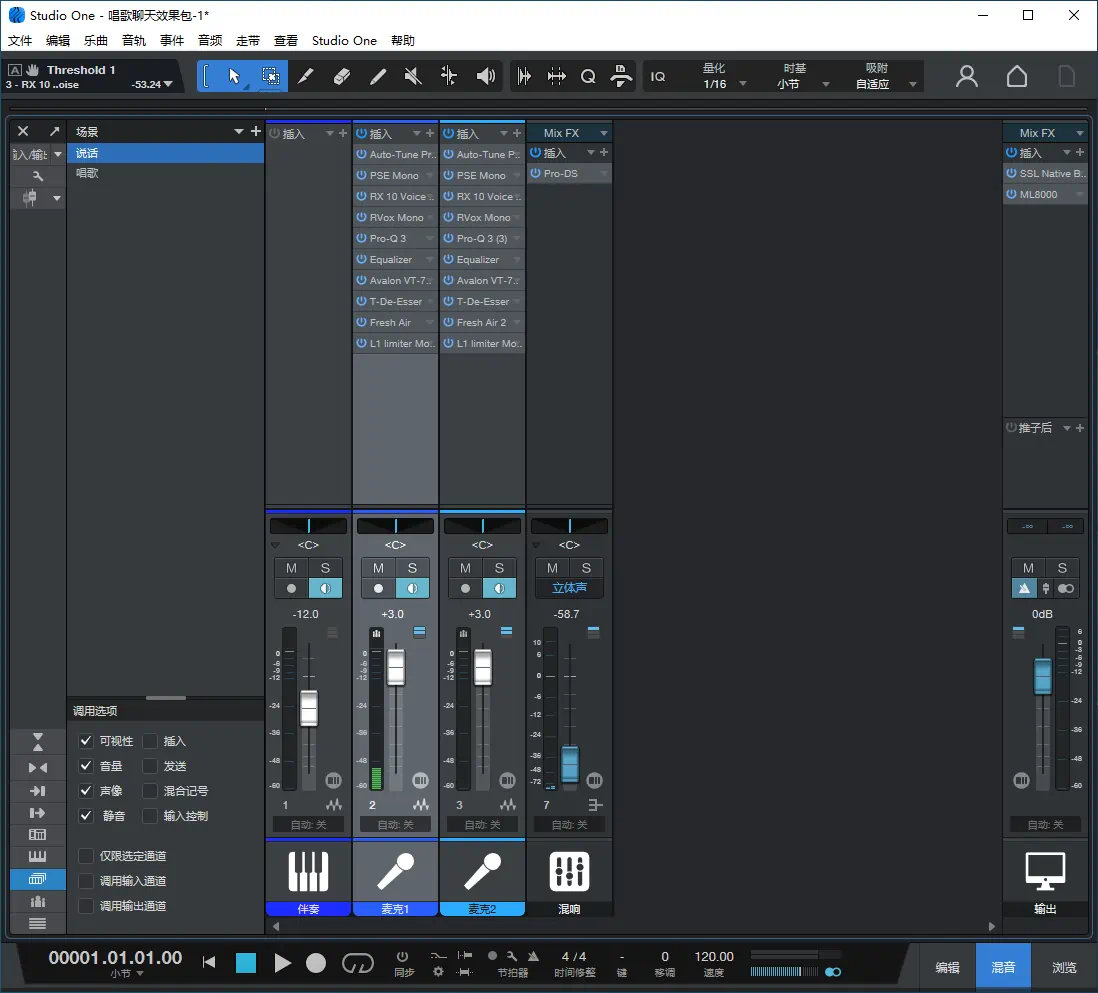This screenshot has width=1098, height=993.
Task: Check the 调用输入通道 option
Action: tap(85, 881)
